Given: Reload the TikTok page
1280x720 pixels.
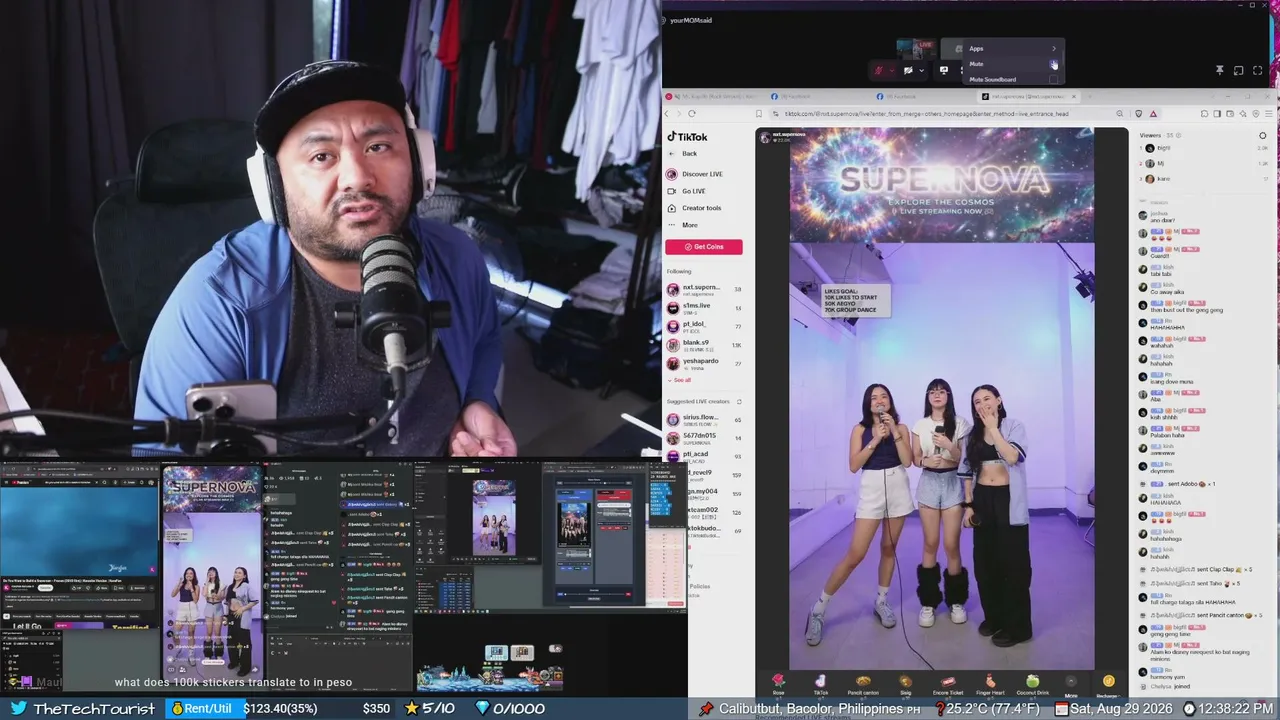Looking at the screenshot, I should (x=692, y=114).
